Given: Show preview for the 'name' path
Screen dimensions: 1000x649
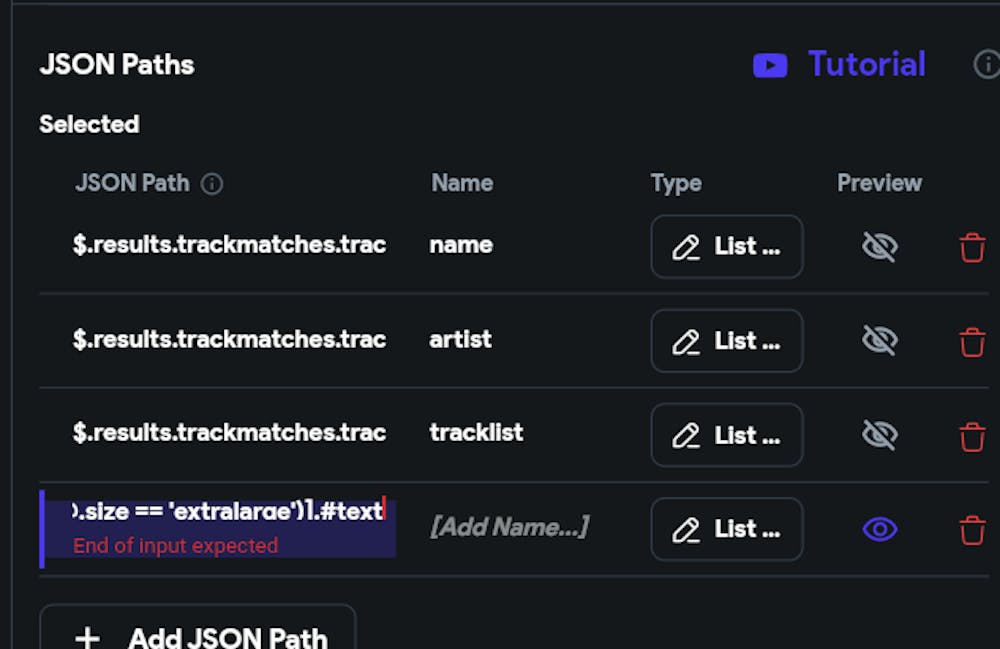Looking at the screenshot, I should click(x=879, y=247).
